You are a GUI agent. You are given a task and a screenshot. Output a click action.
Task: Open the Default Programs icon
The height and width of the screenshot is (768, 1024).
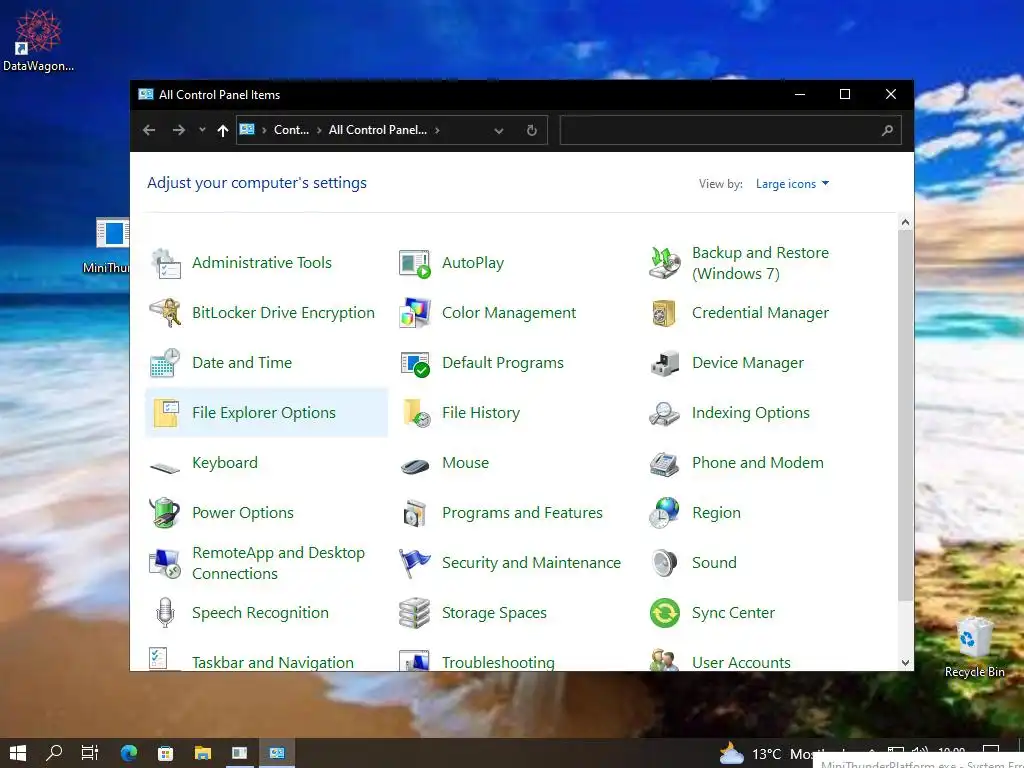click(x=415, y=363)
